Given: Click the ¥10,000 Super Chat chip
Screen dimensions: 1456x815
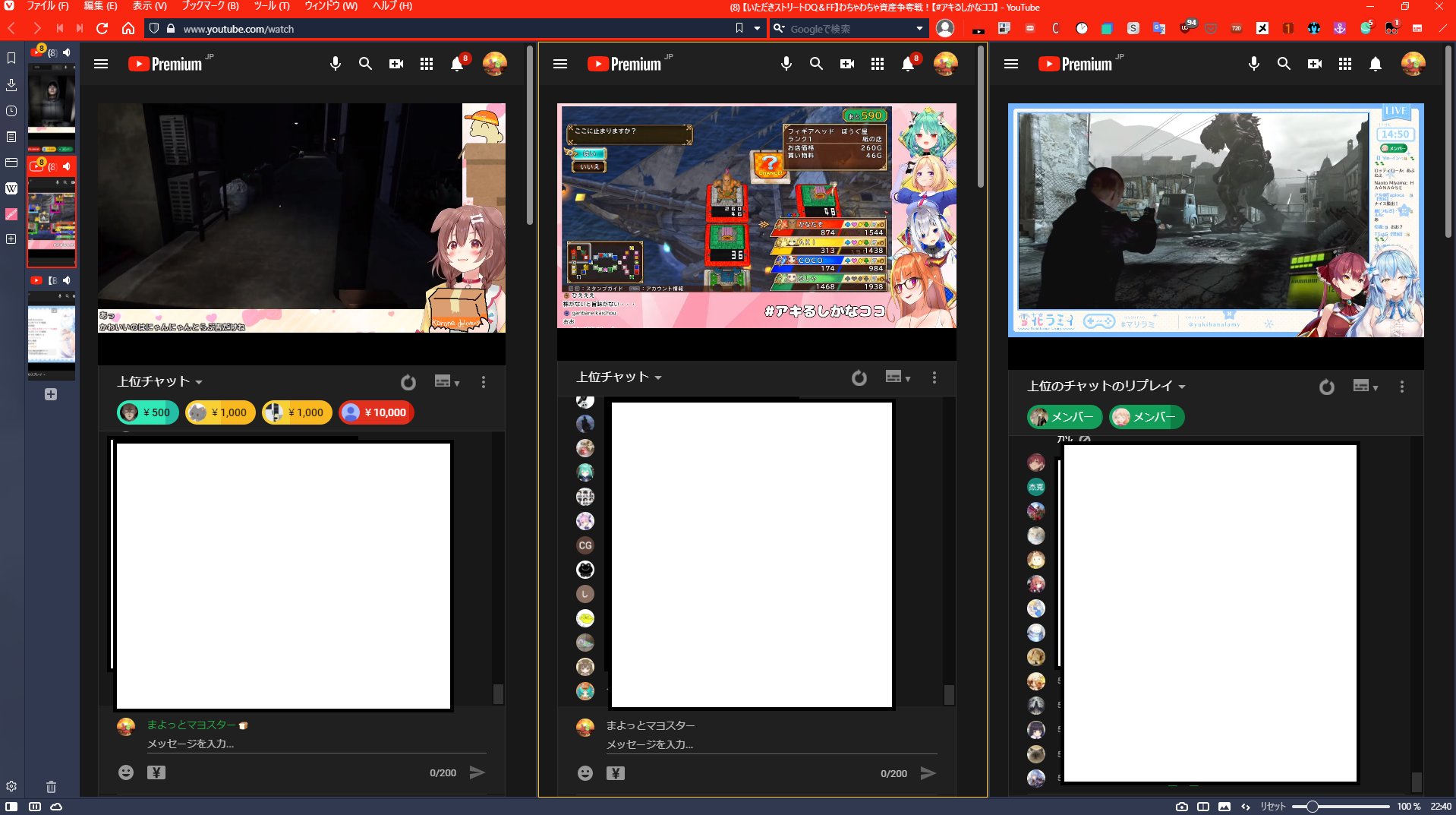Looking at the screenshot, I should 376,412.
